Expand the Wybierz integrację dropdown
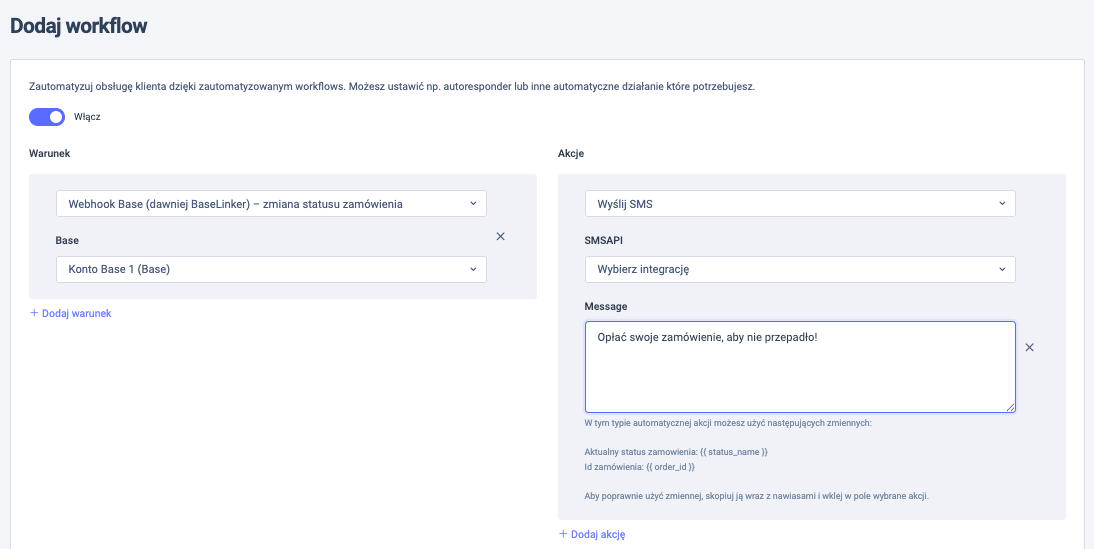 coord(799,269)
